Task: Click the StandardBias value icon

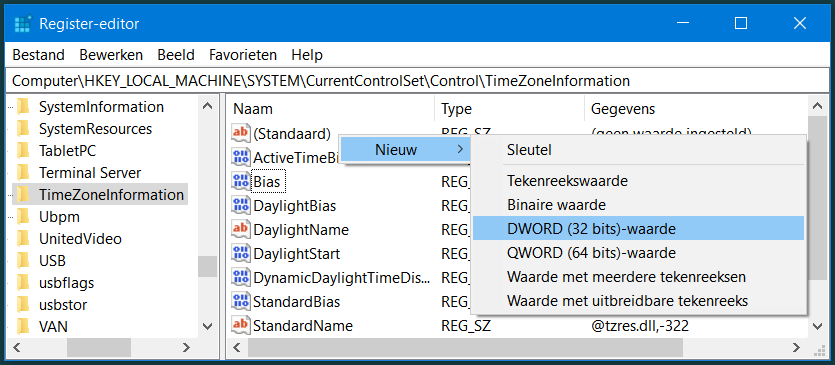Action: pyautogui.click(x=241, y=302)
